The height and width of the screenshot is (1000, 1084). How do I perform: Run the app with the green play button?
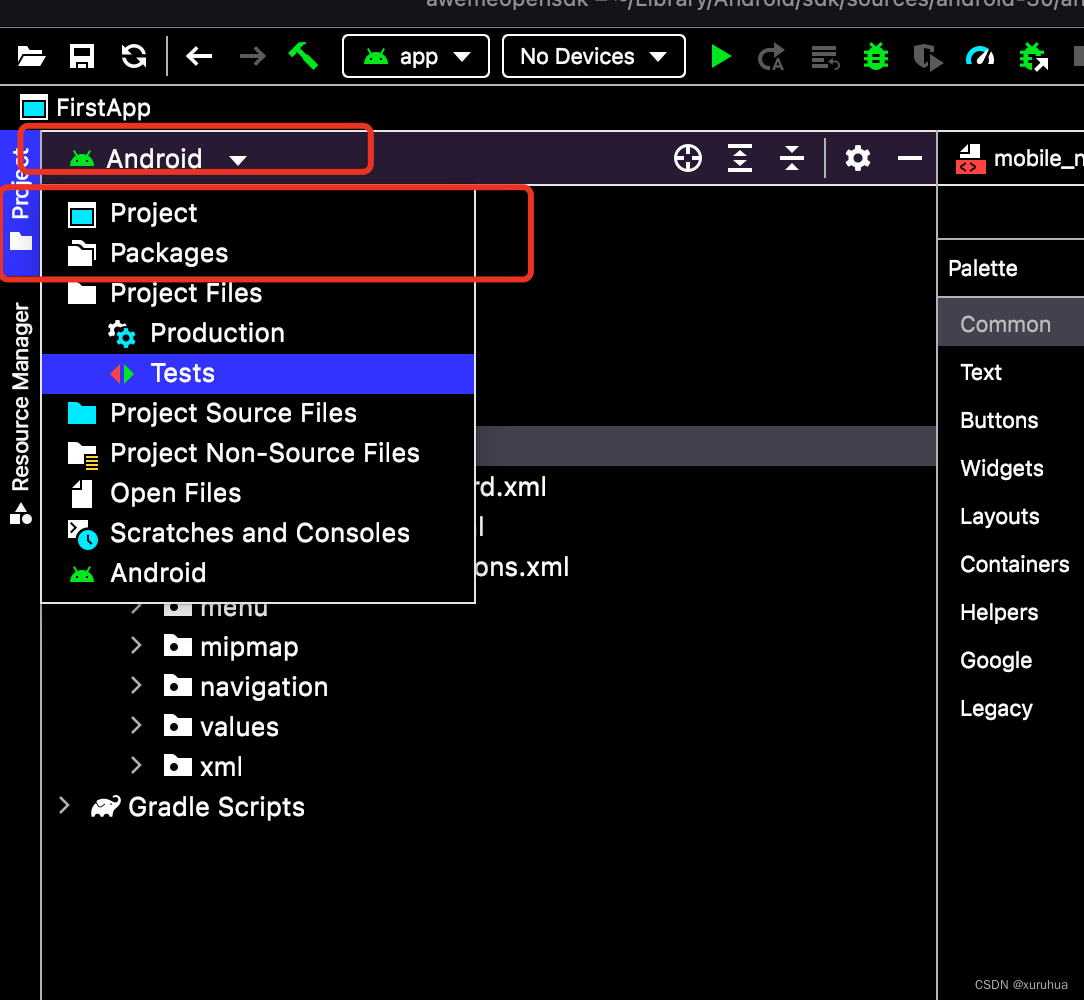click(x=721, y=56)
